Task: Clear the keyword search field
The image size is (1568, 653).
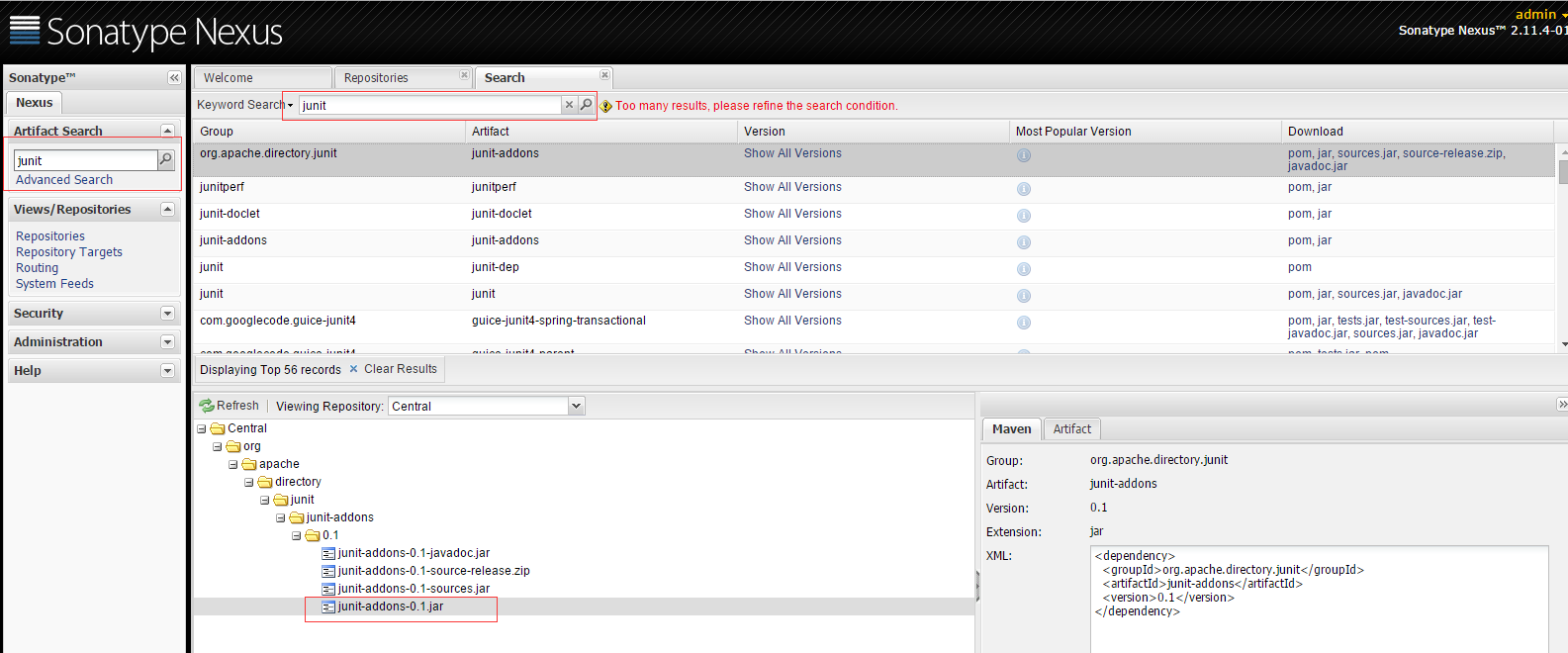Action: click(569, 105)
